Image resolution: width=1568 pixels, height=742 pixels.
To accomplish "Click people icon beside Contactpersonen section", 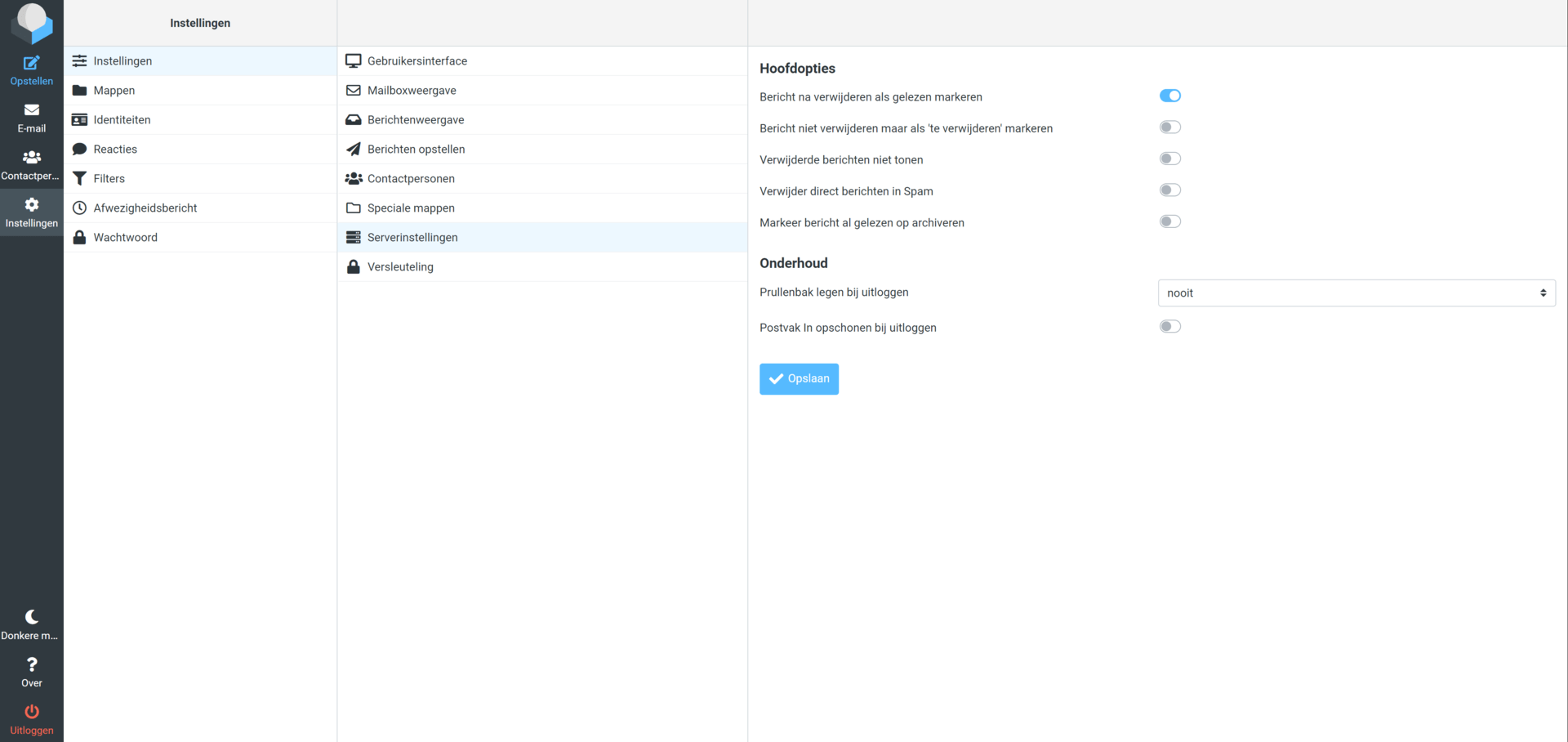I will pos(354,179).
